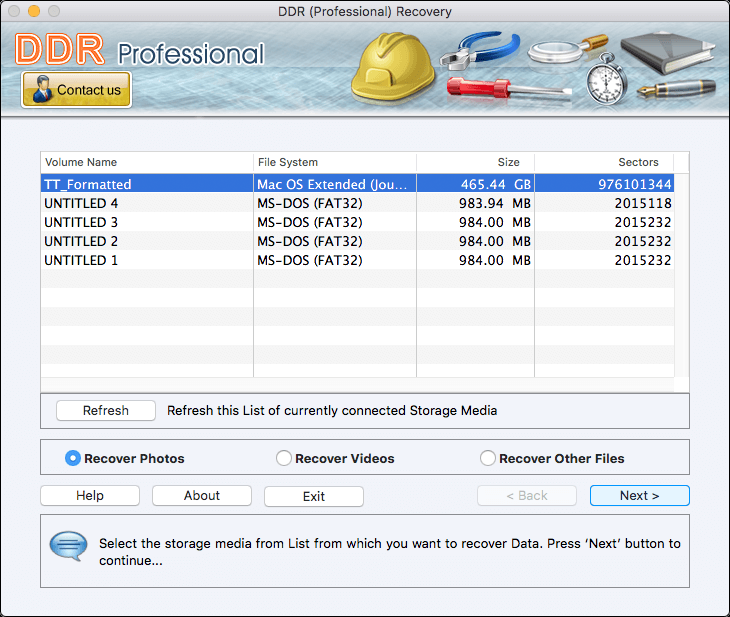Select the UNTITLED 1 volume
This screenshot has height=617, width=730.
click(357, 260)
